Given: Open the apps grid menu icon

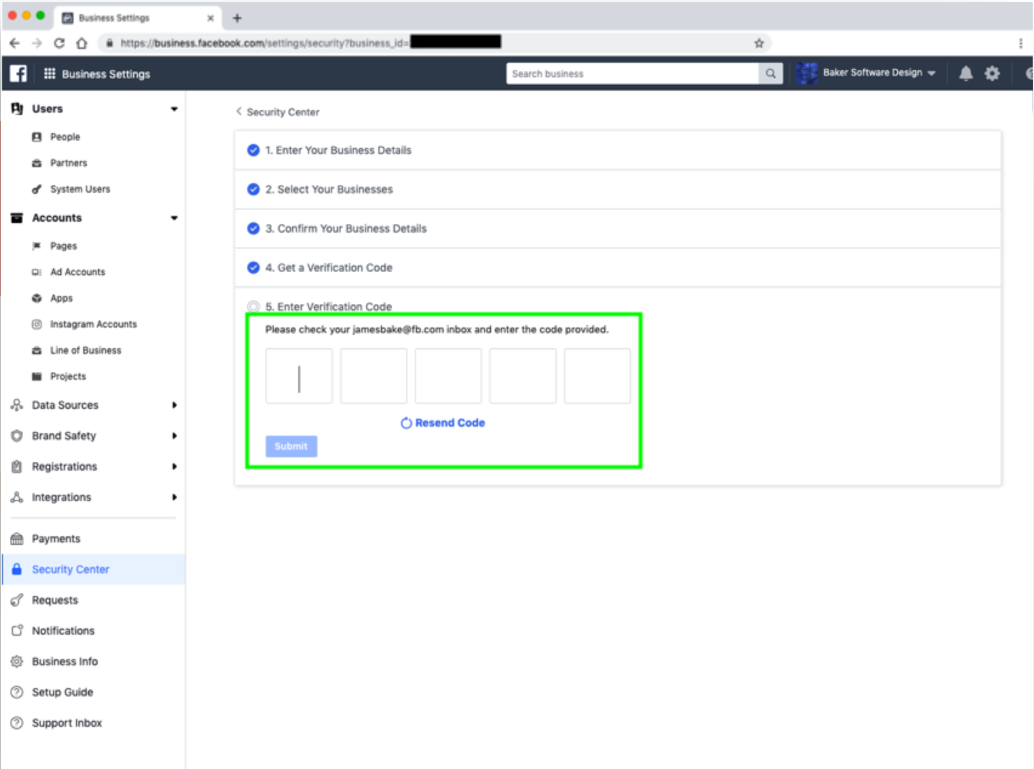Looking at the screenshot, I should click(x=49, y=73).
